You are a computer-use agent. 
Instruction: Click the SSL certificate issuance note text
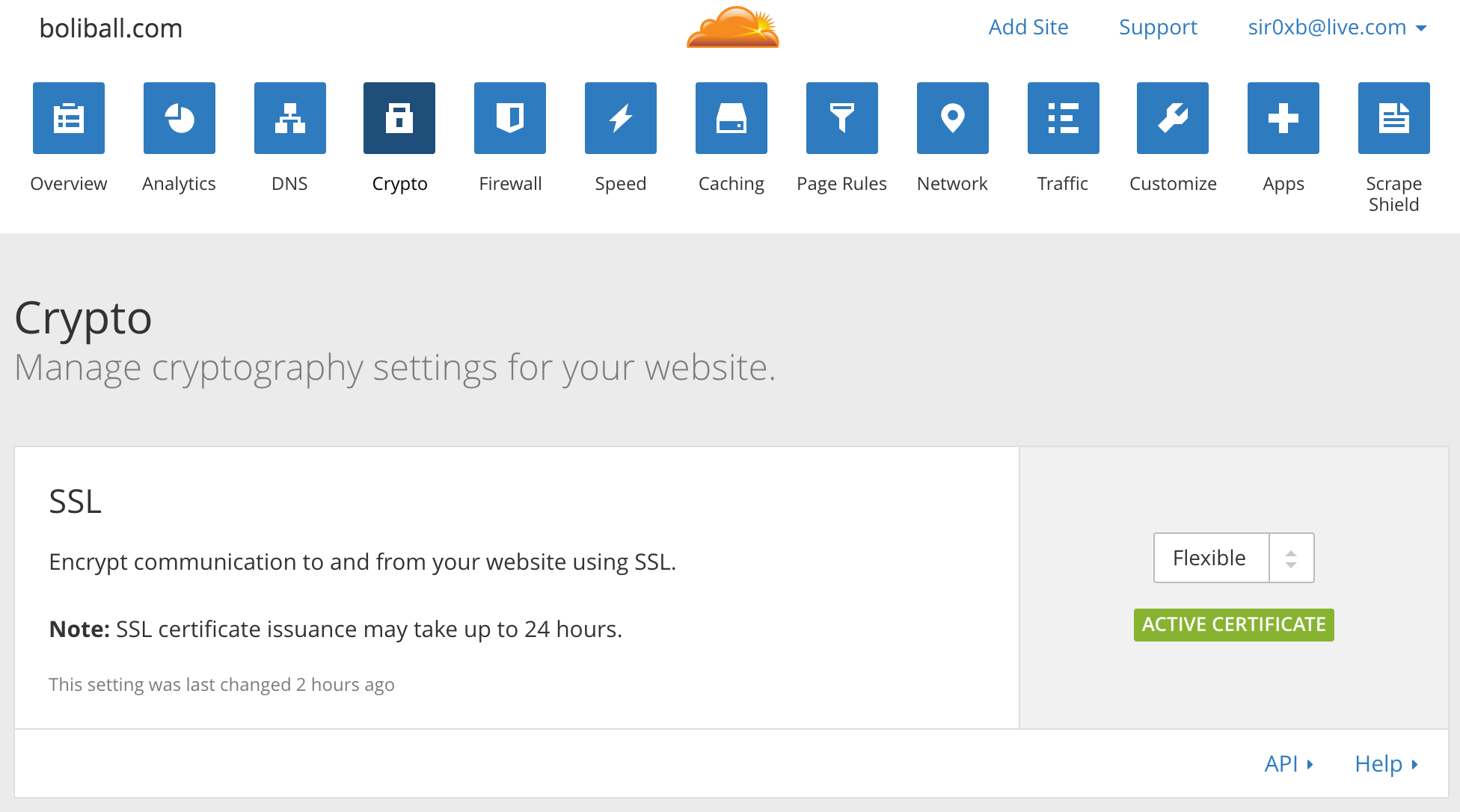336,630
